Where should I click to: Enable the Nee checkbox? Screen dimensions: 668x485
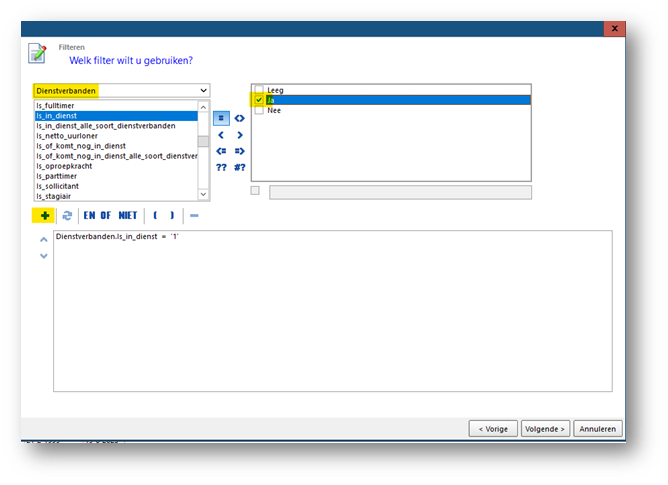pos(259,110)
